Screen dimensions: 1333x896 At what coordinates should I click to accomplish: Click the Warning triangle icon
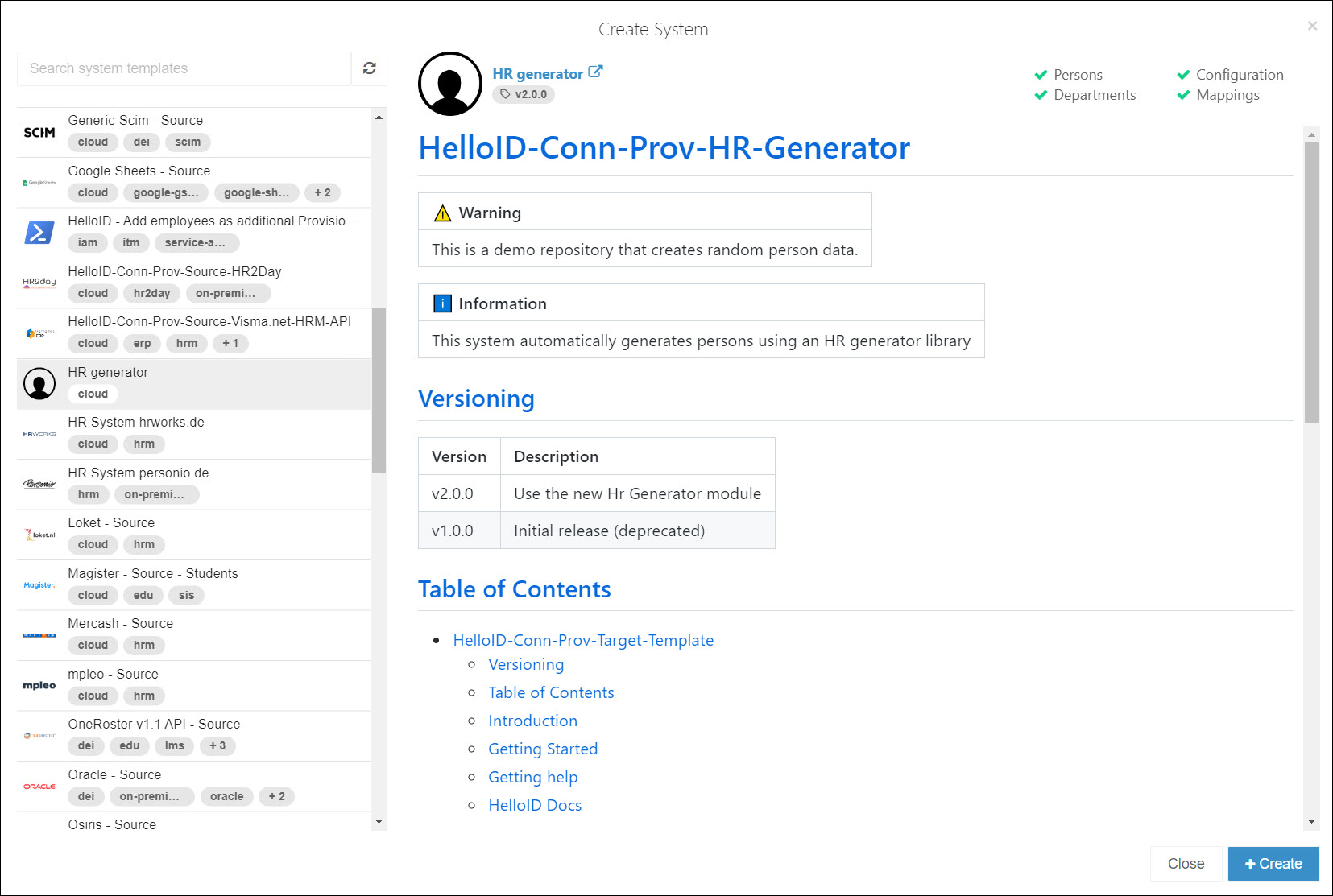coord(442,213)
